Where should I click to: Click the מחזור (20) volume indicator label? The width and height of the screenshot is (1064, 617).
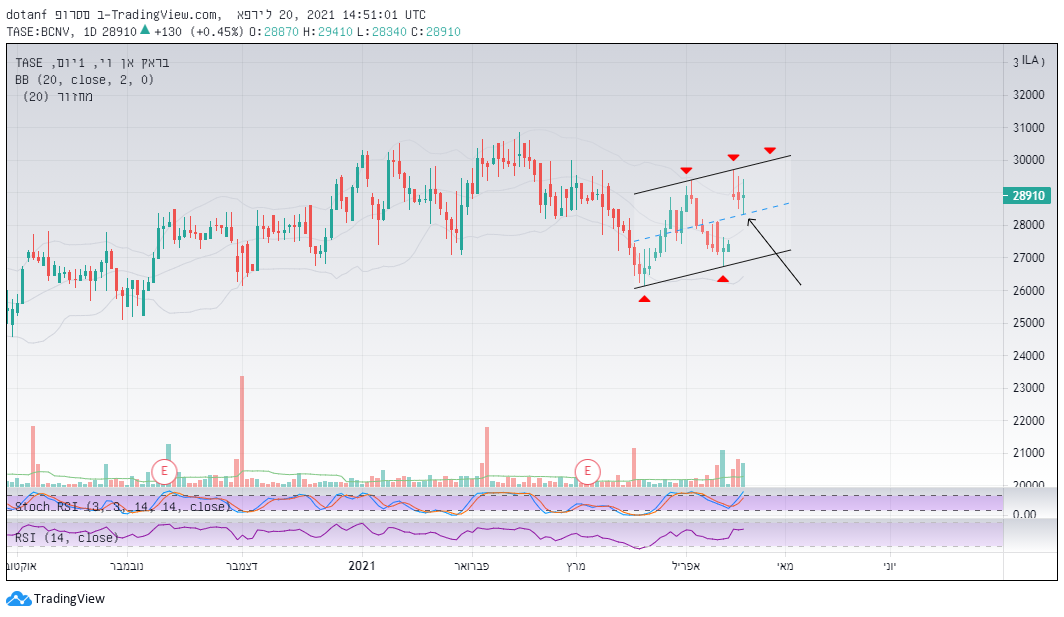(x=58, y=96)
